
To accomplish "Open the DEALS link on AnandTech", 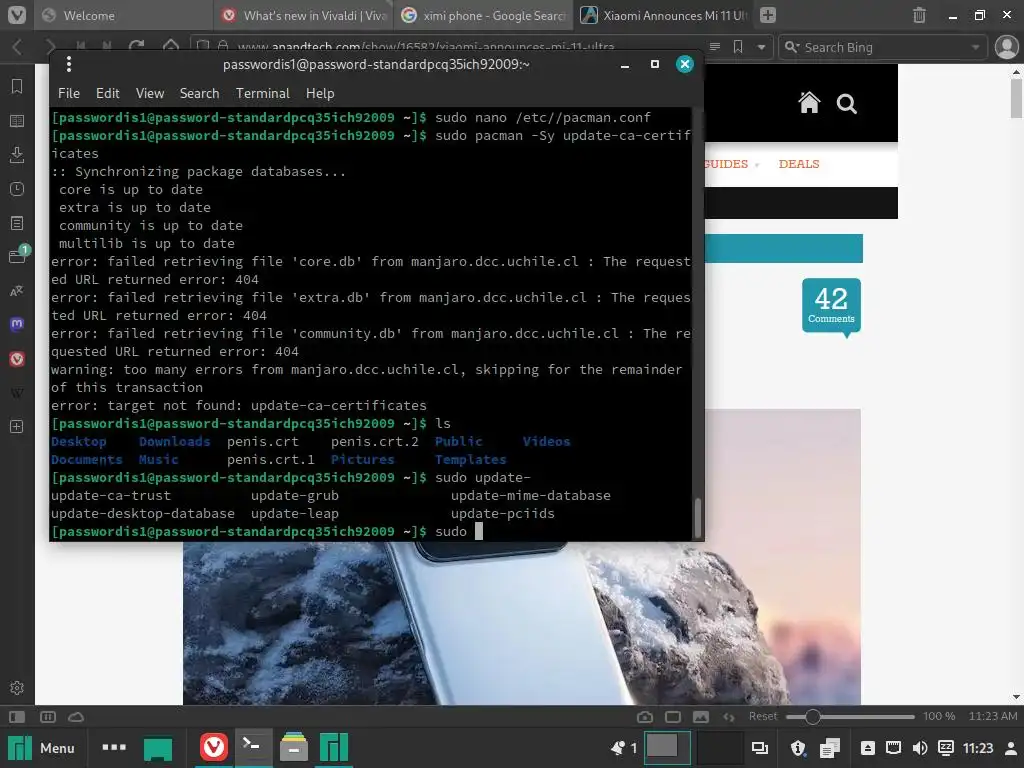I will click(799, 164).
